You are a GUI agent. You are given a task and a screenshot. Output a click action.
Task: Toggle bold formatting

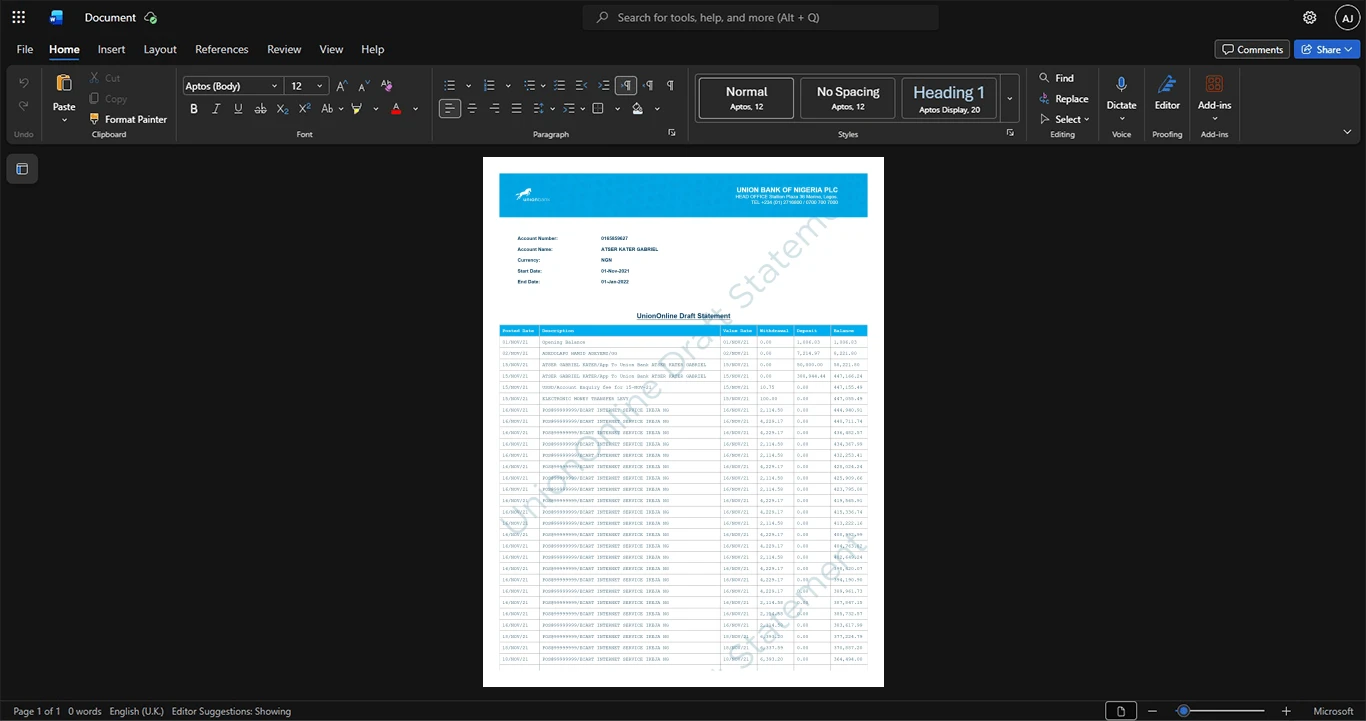tap(194, 108)
